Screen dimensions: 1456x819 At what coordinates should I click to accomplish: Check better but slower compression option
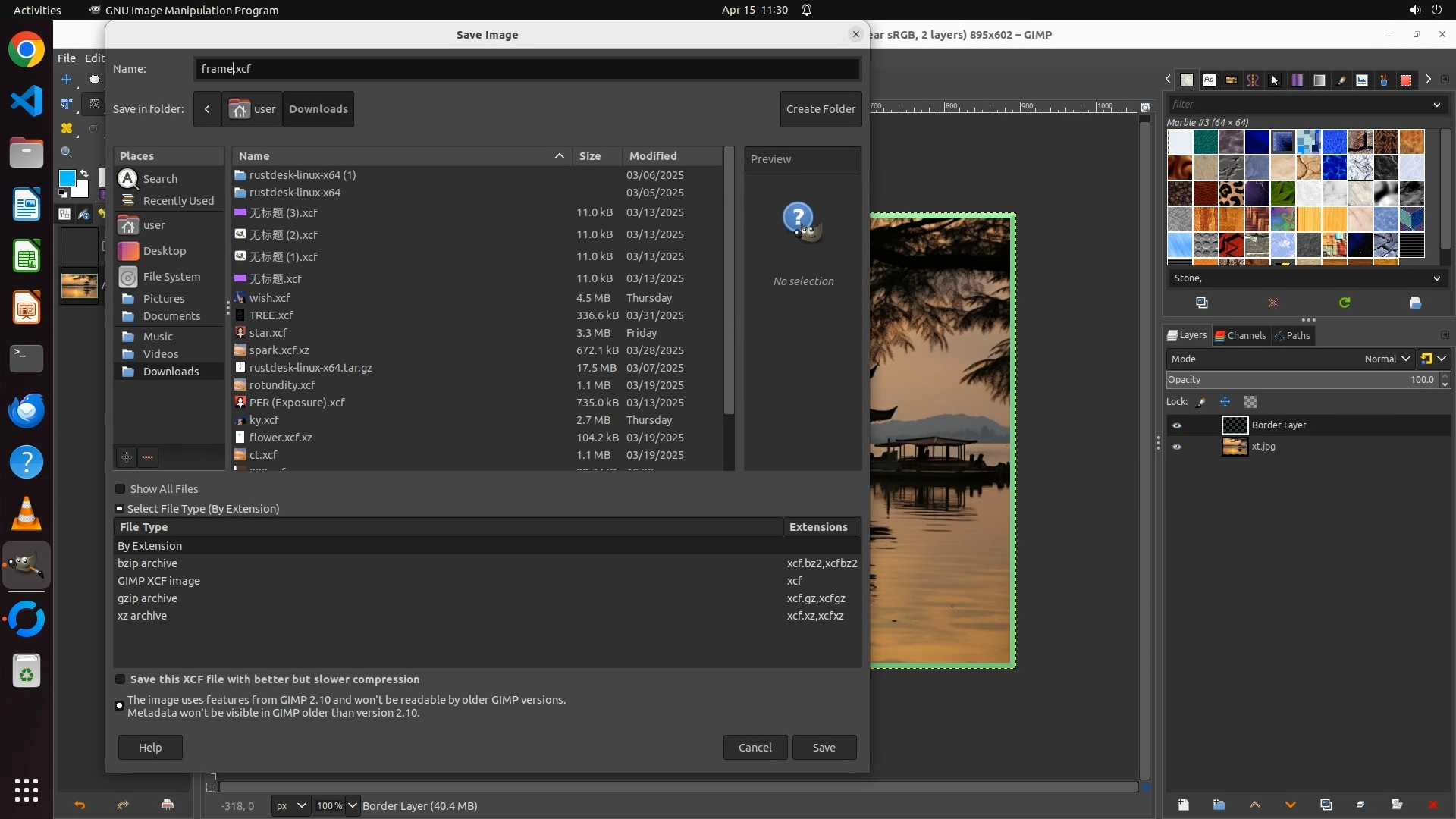click(x=120, y=679)
